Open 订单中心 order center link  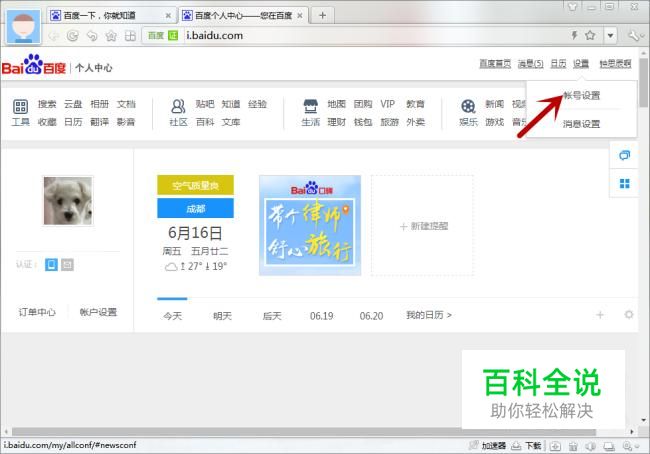37,312
